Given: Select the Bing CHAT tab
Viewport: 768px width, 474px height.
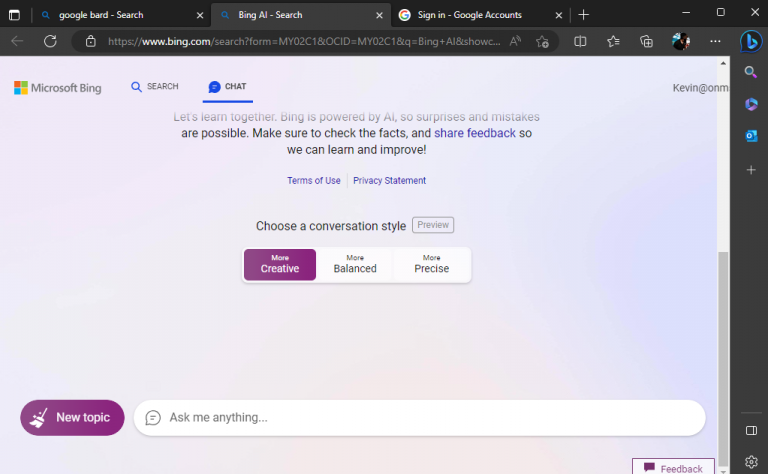Looking at the screenshot, I should [x=227, y=87].
